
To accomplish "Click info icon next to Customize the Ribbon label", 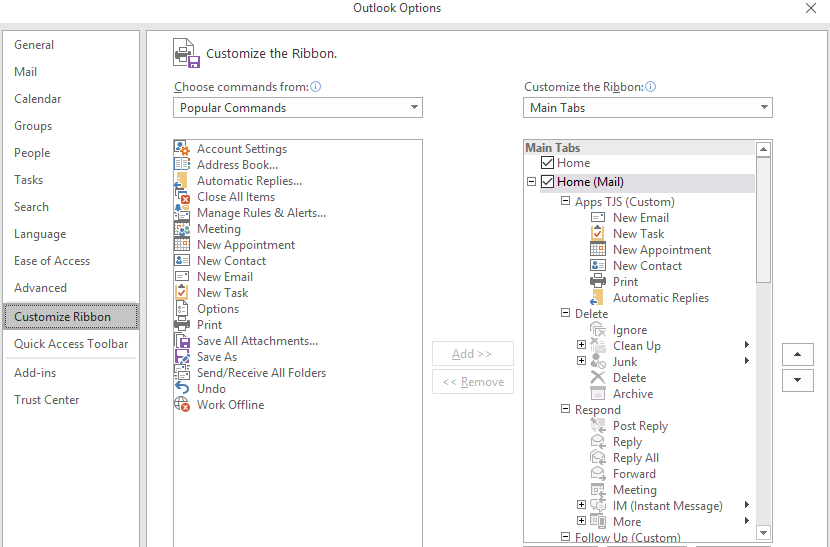I will click(651, 87).
